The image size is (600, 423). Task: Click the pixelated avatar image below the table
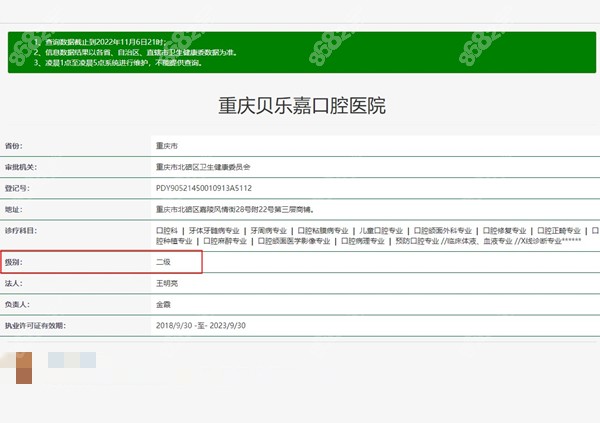pos(16,368)
